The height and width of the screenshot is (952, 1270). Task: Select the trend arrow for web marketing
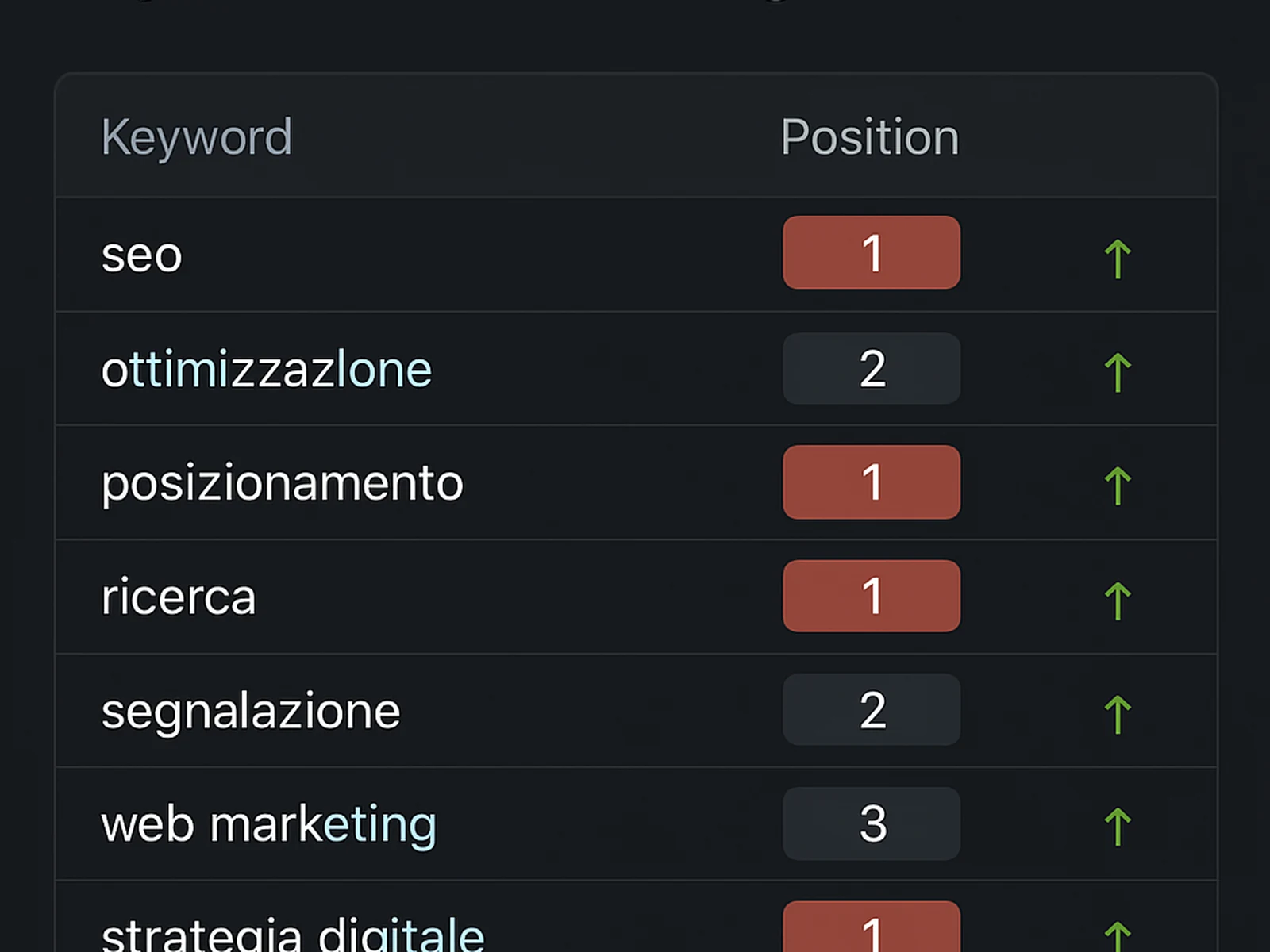[1118, 825]
